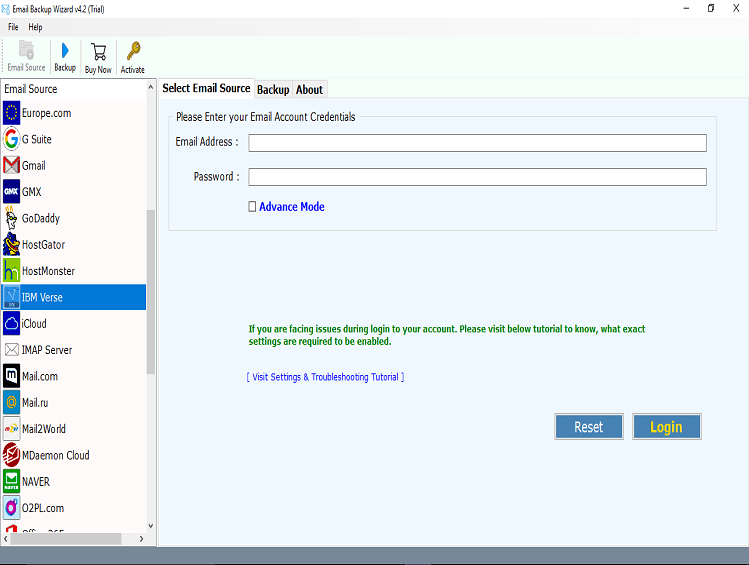Select the Mail2World icon
Screen dimensions: 749x565
(x=11, y=429)
